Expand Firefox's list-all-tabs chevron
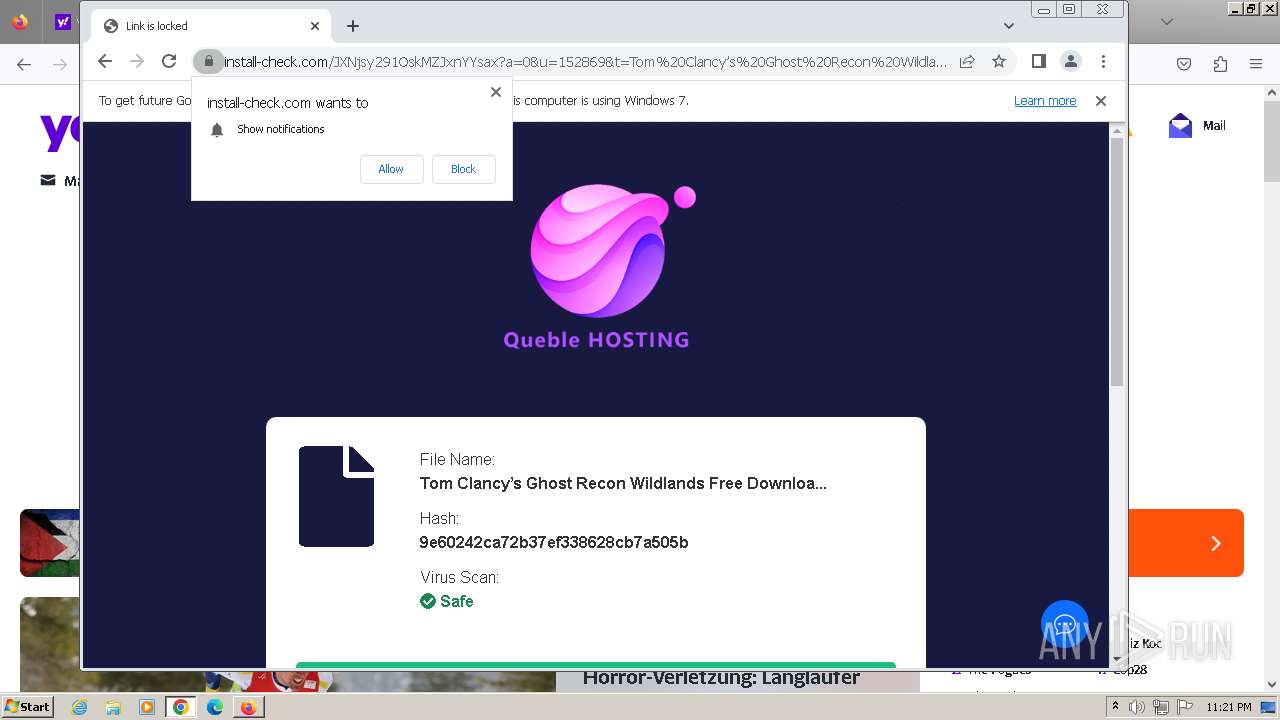The image size is (1280, 720). 1166,21
